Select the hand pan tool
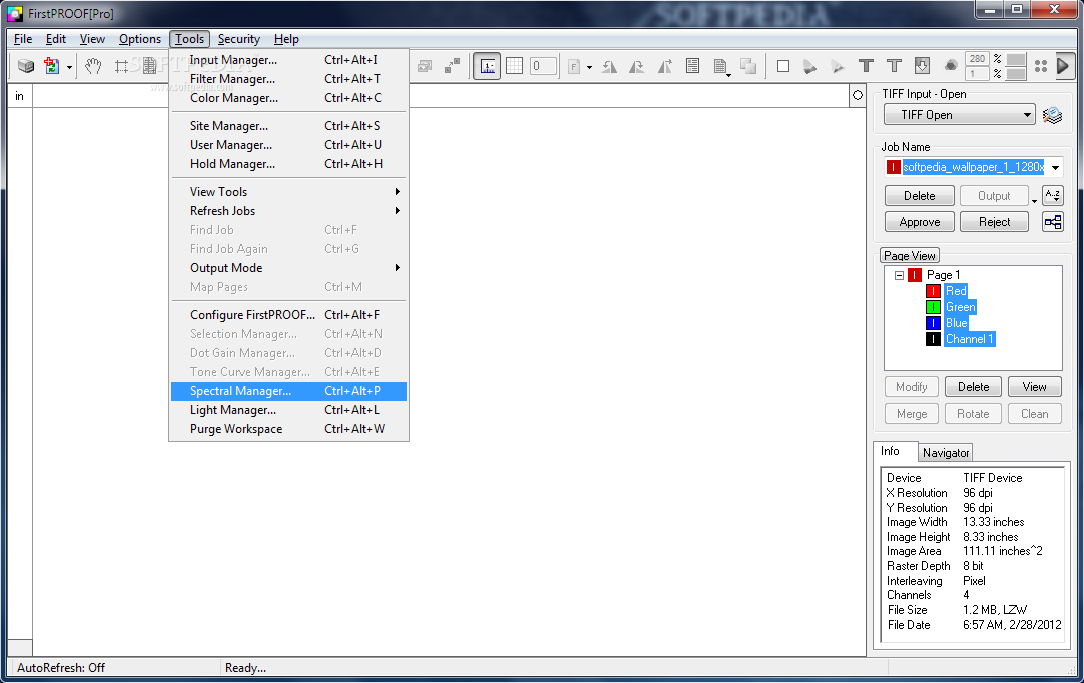Screen dimensions: 1084x683 point(93,66)
